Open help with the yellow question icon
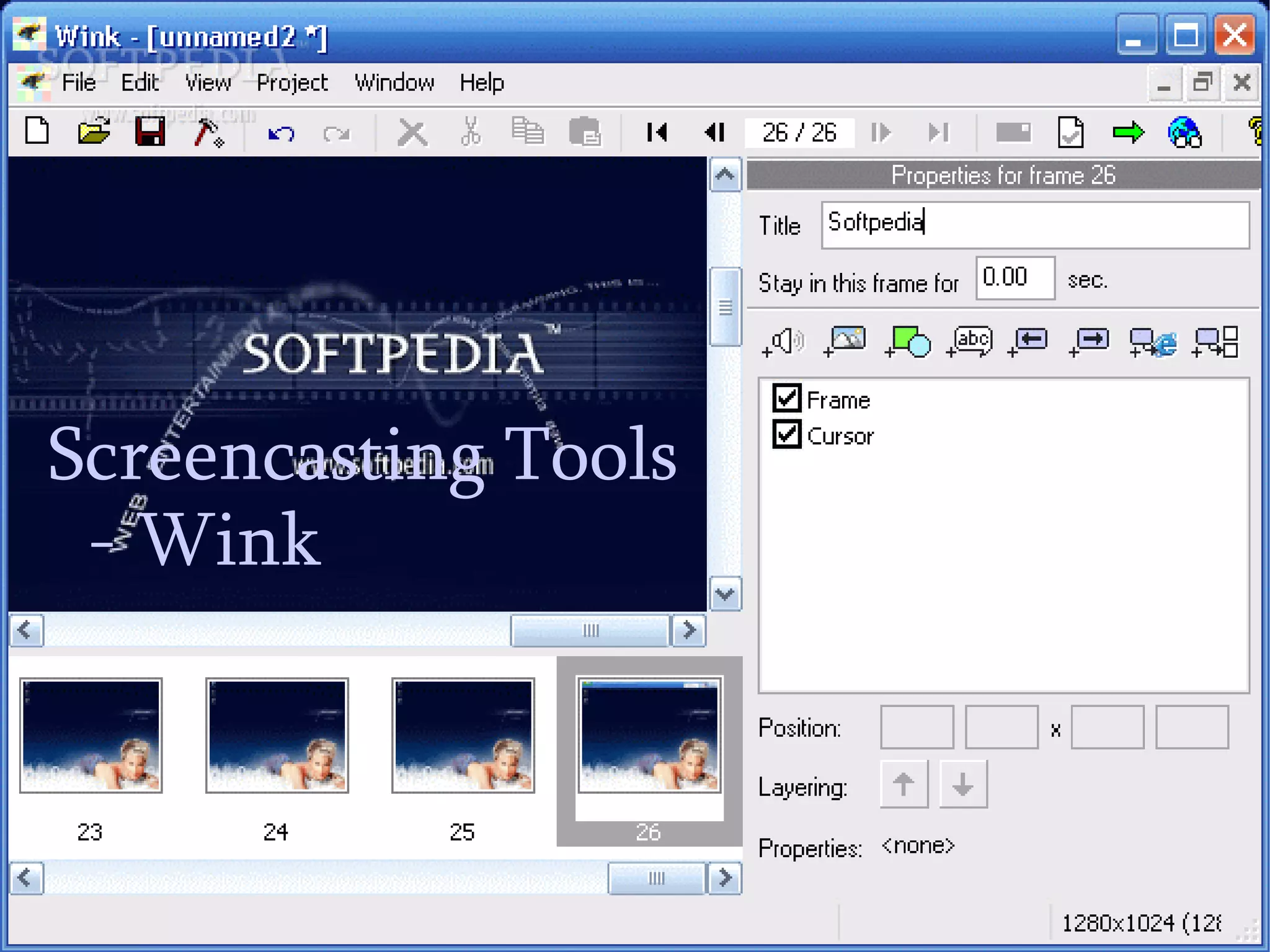Viewport: 1270px width, 952px height. [x=1256, y=131]
